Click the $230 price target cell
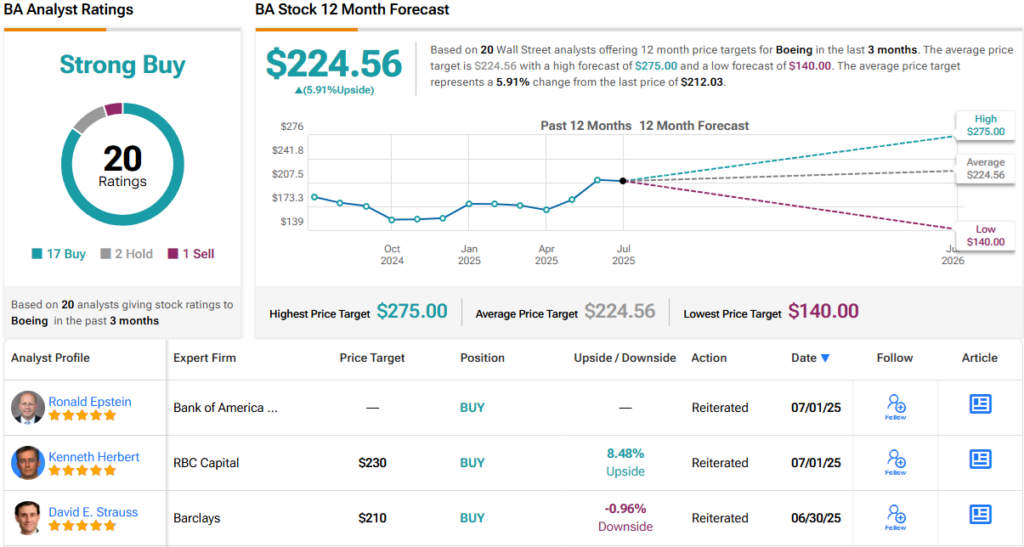 tap(372, 463)
